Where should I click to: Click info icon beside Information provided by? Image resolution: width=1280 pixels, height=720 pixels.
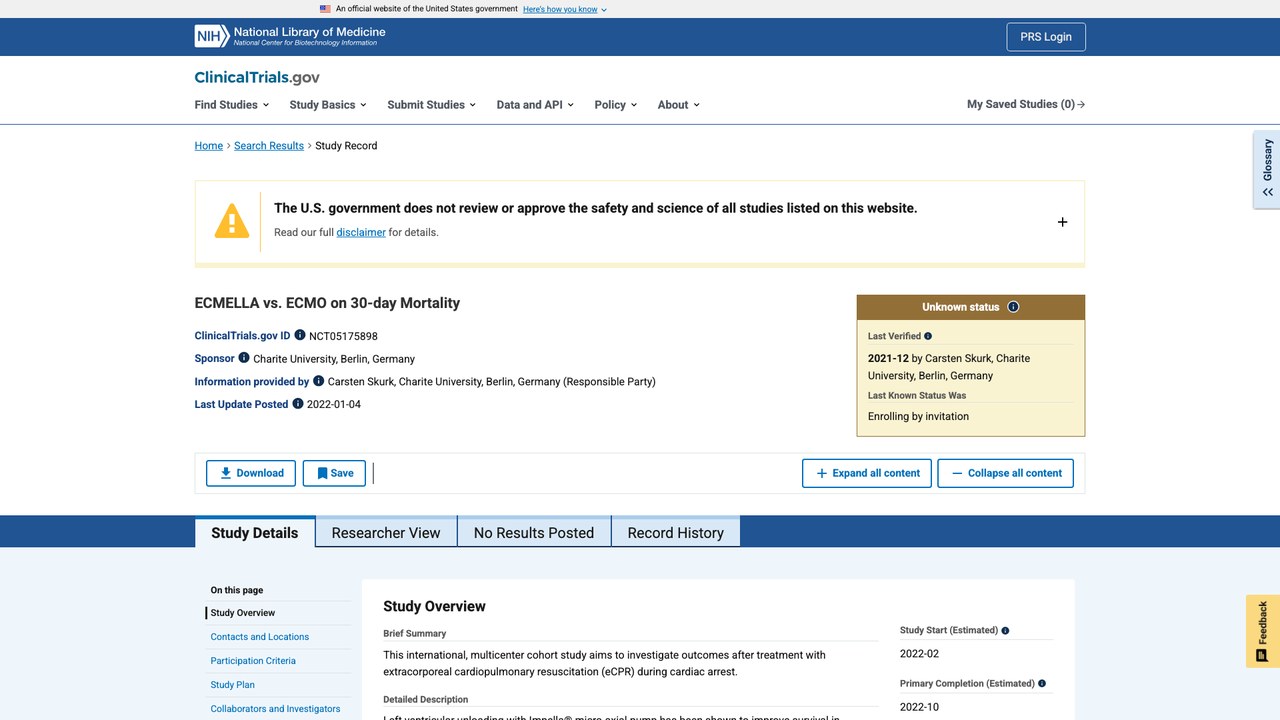[x=319, y=381]
